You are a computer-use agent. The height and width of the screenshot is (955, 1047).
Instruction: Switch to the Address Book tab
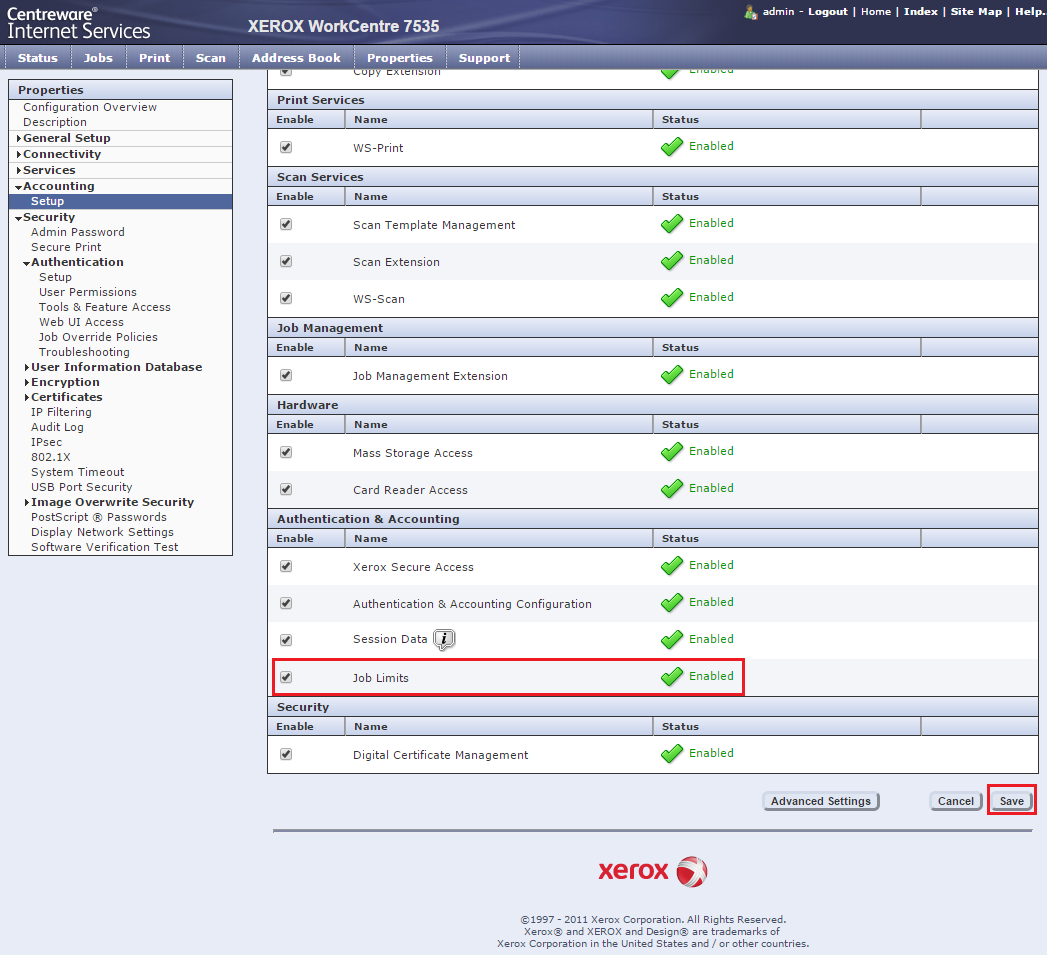(x=296, y=58)
